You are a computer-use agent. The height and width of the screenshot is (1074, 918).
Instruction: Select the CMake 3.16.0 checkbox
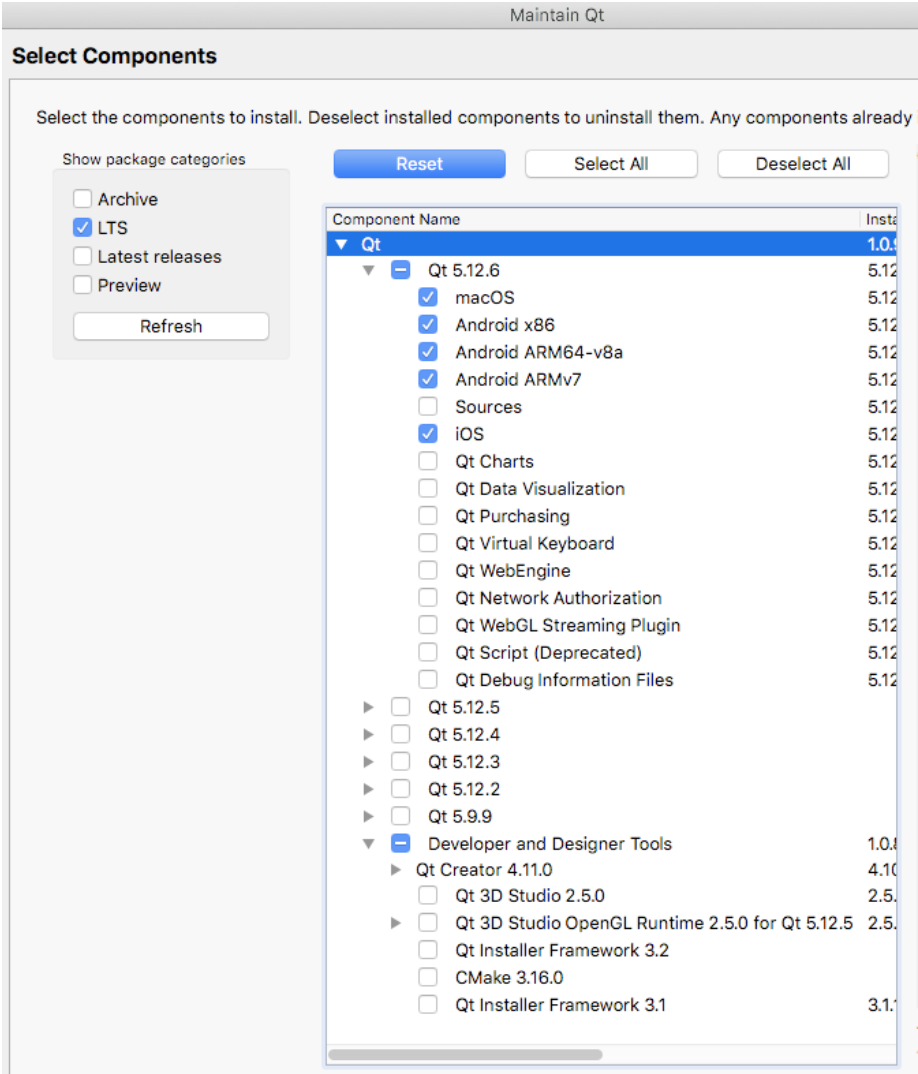(x=428, y=978)
